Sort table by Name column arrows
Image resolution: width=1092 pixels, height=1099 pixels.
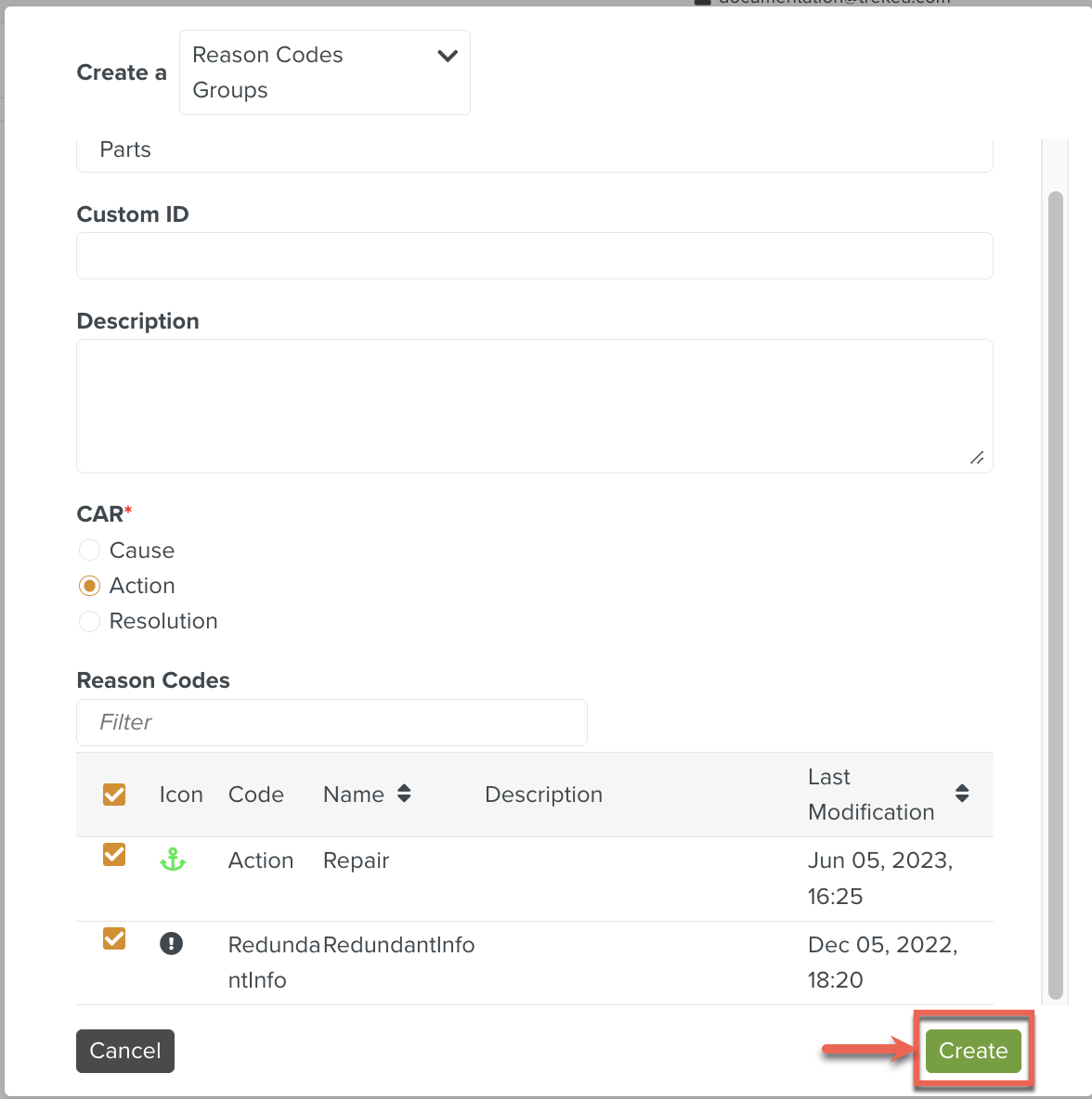[x=404, y=794]
